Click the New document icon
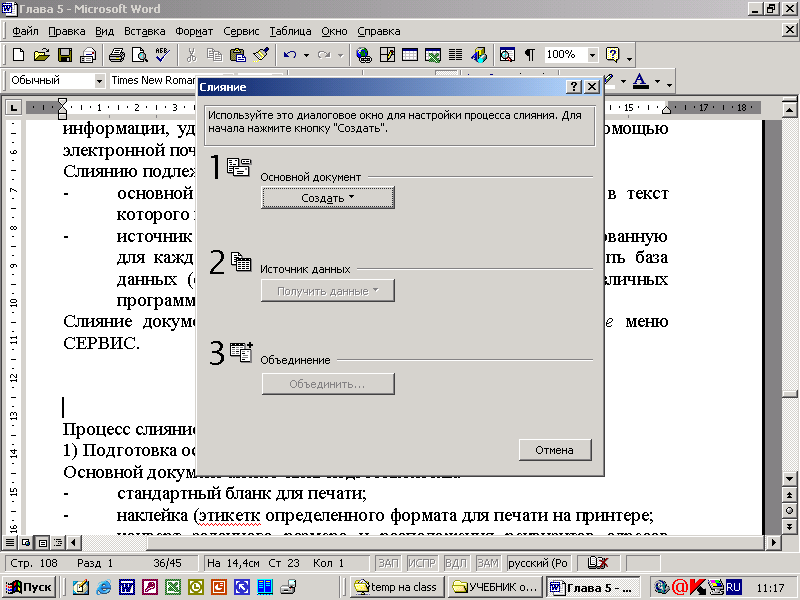800x600 pixels. 18,55
